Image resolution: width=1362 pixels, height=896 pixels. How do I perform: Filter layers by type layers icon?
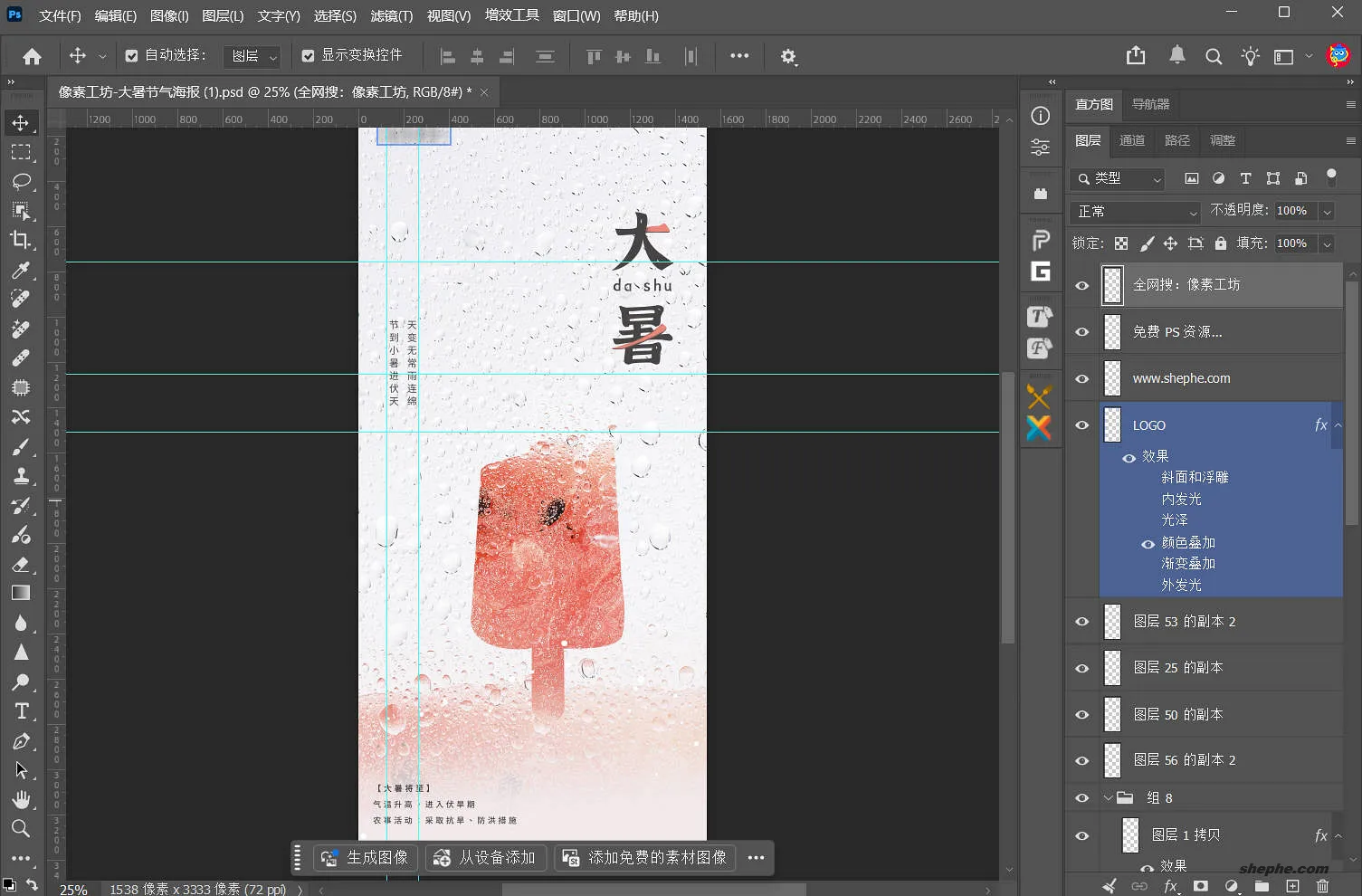tap(1245, 178)
